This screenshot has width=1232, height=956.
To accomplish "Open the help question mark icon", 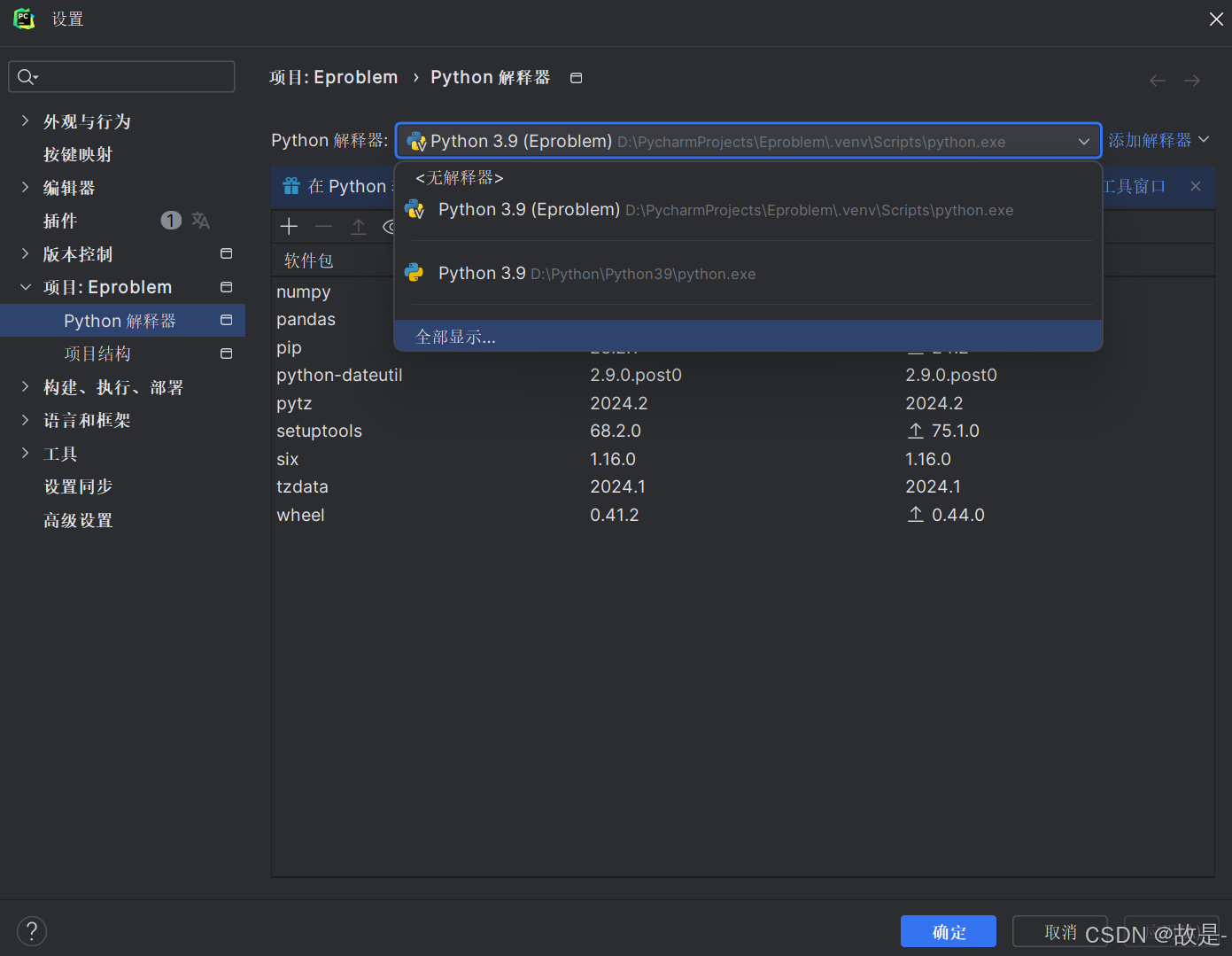I will 32,931.
